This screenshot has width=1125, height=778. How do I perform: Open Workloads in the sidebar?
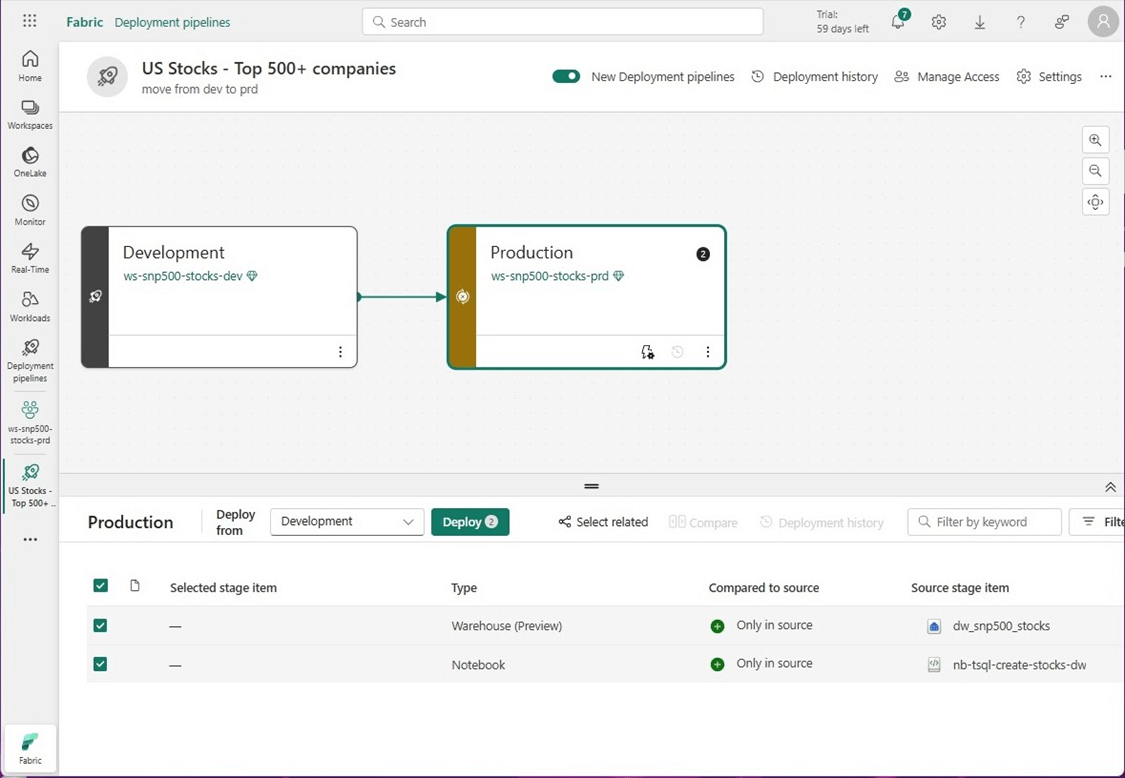(30, 306)
